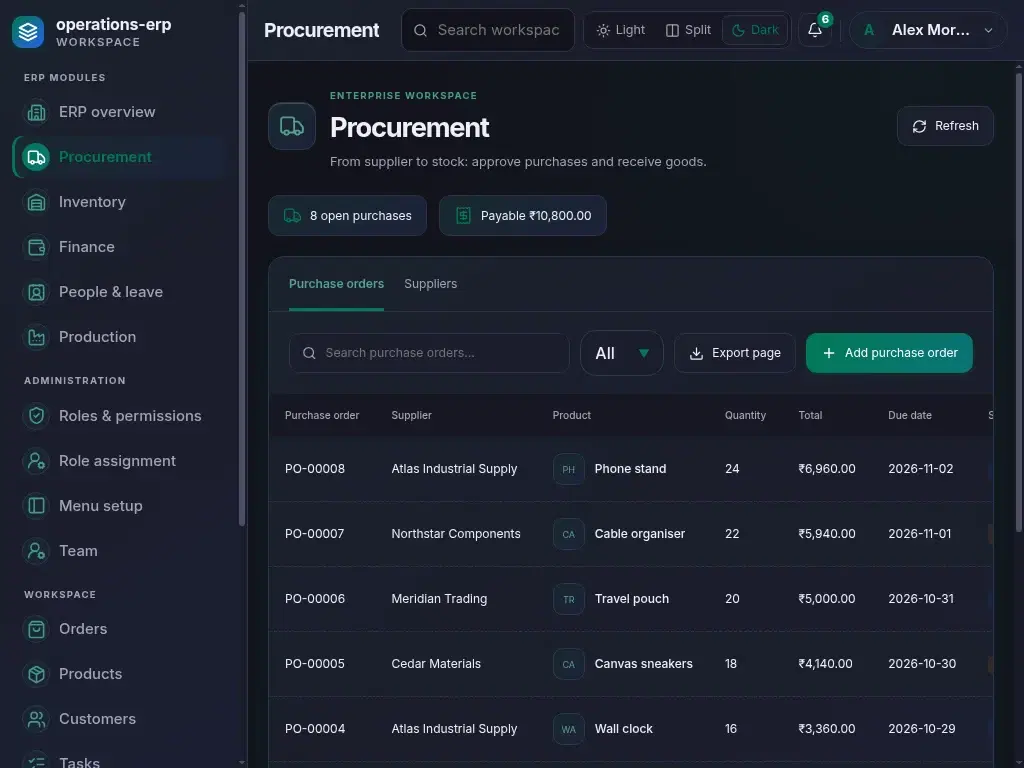This screenshot has width=1024, height=768.
Task: Open the Customers people icon
Action: (x=37, y=720)
